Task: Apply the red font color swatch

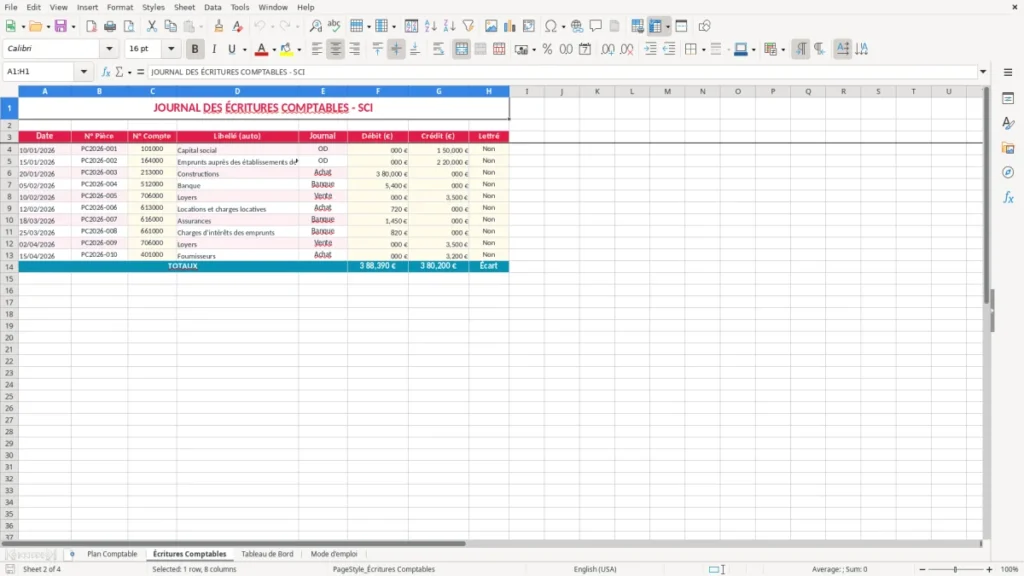Action: (x=261, y=49)
